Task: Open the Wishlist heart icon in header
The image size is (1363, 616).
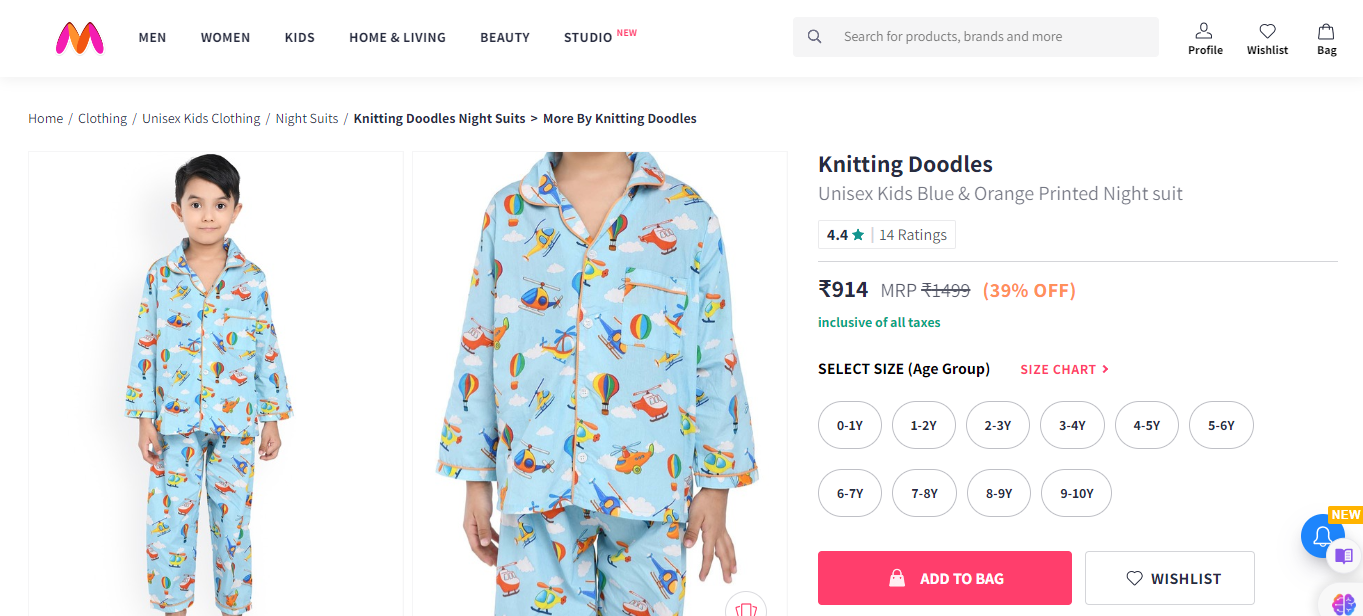Action: tap(1267, 38)
